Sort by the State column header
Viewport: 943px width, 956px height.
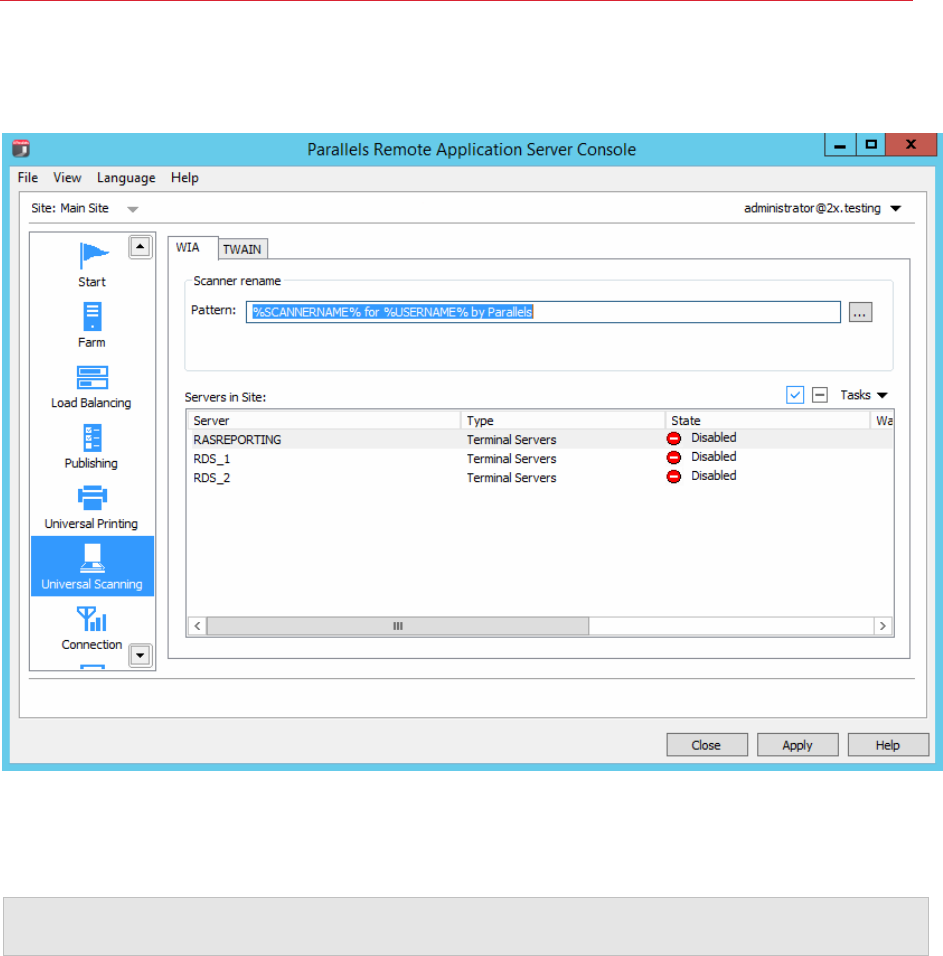pyautogui.click(x=767, y=420)
